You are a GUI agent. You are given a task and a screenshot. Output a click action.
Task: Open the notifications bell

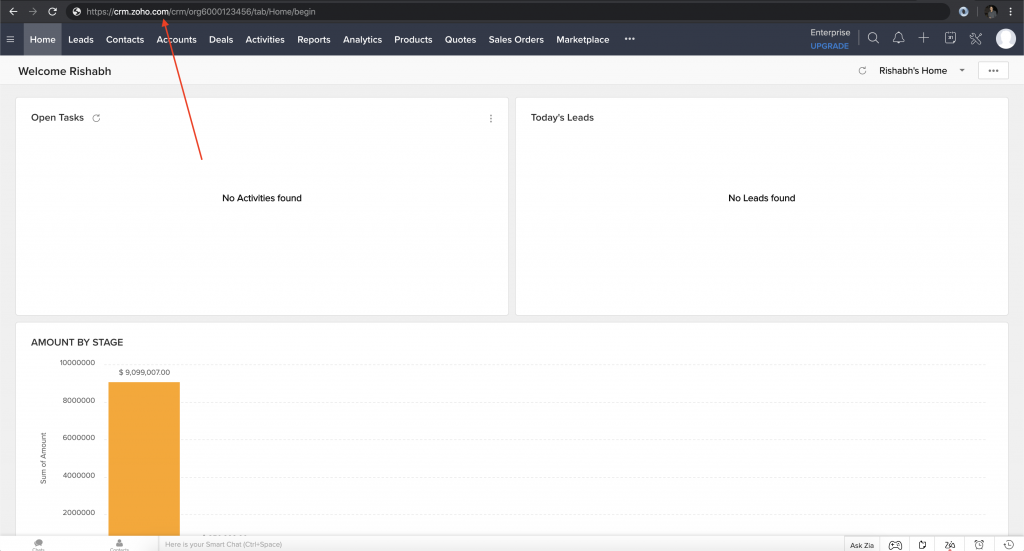(899, 39)
